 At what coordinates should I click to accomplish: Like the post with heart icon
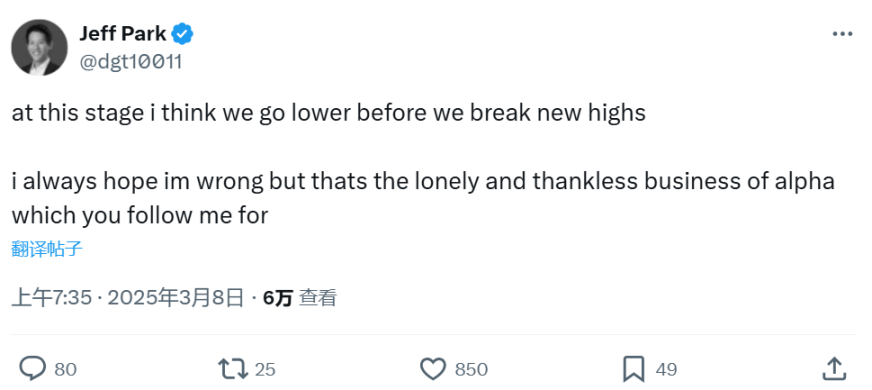coord(433,369)
